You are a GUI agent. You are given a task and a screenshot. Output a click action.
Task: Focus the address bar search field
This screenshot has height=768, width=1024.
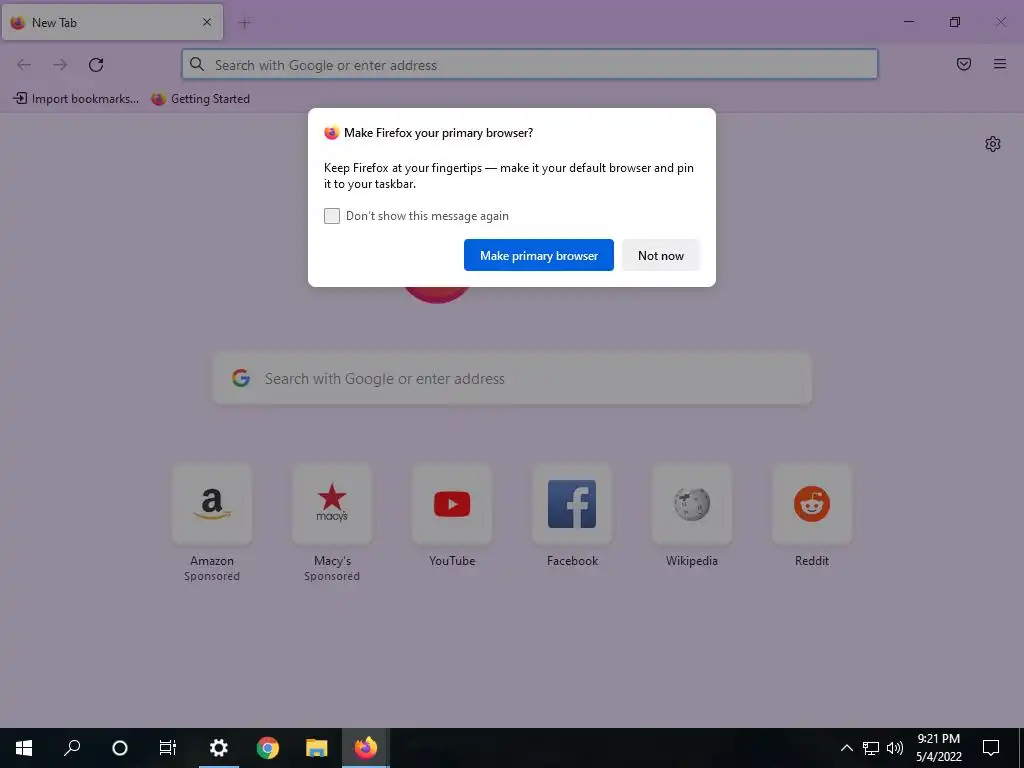point(530,65)
